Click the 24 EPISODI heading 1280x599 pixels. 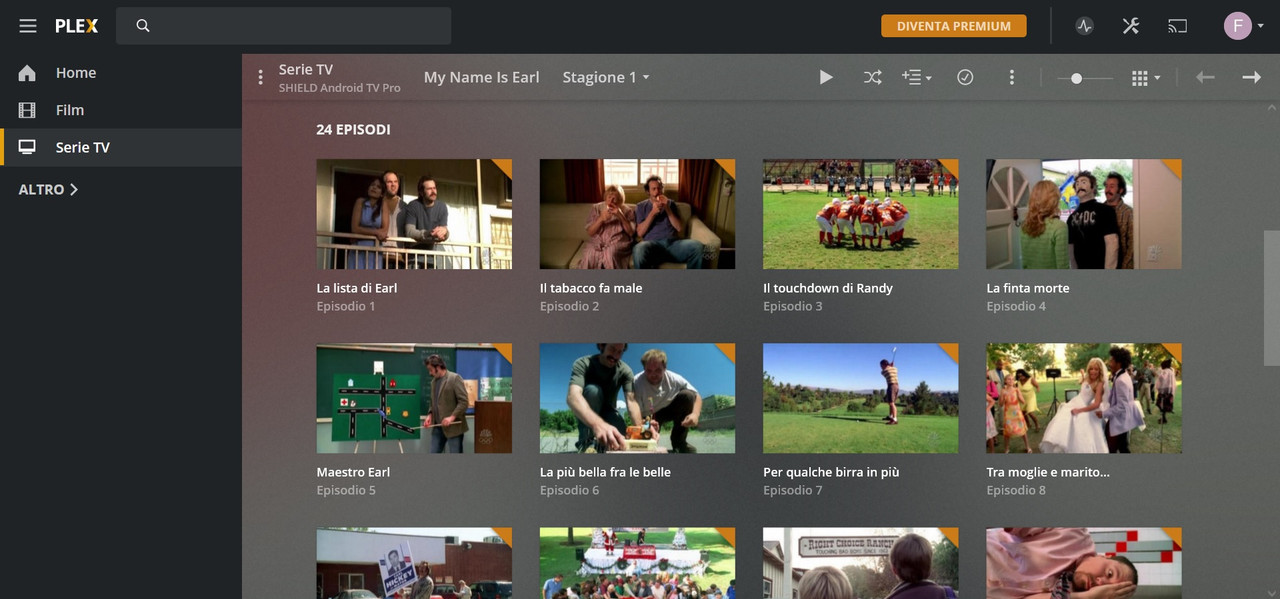(x=353, y=130)
